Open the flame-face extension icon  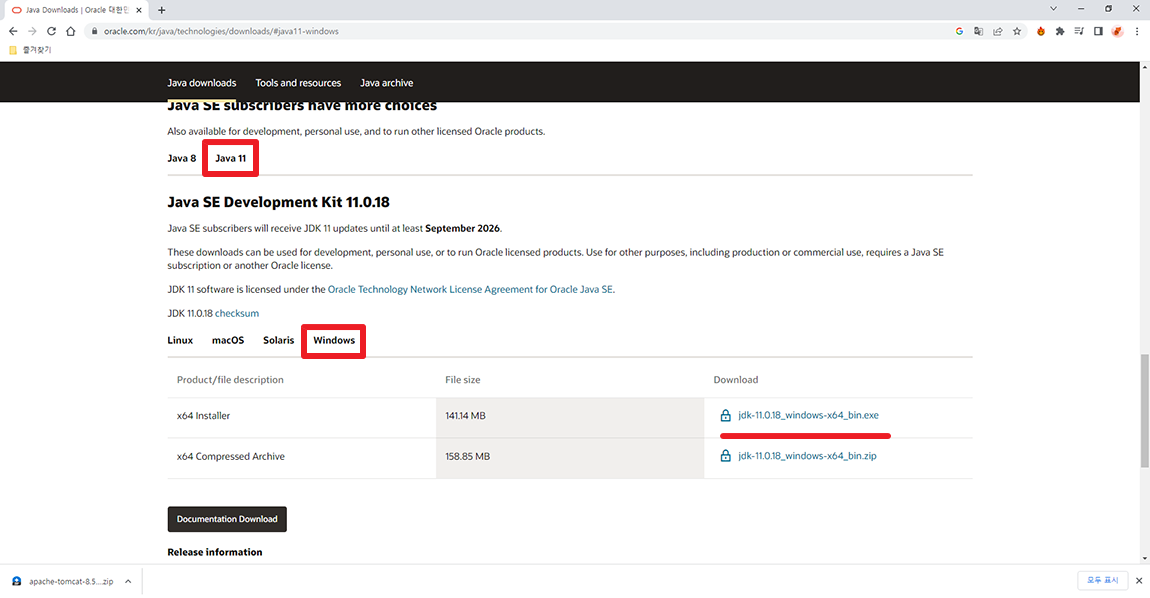1041,32
